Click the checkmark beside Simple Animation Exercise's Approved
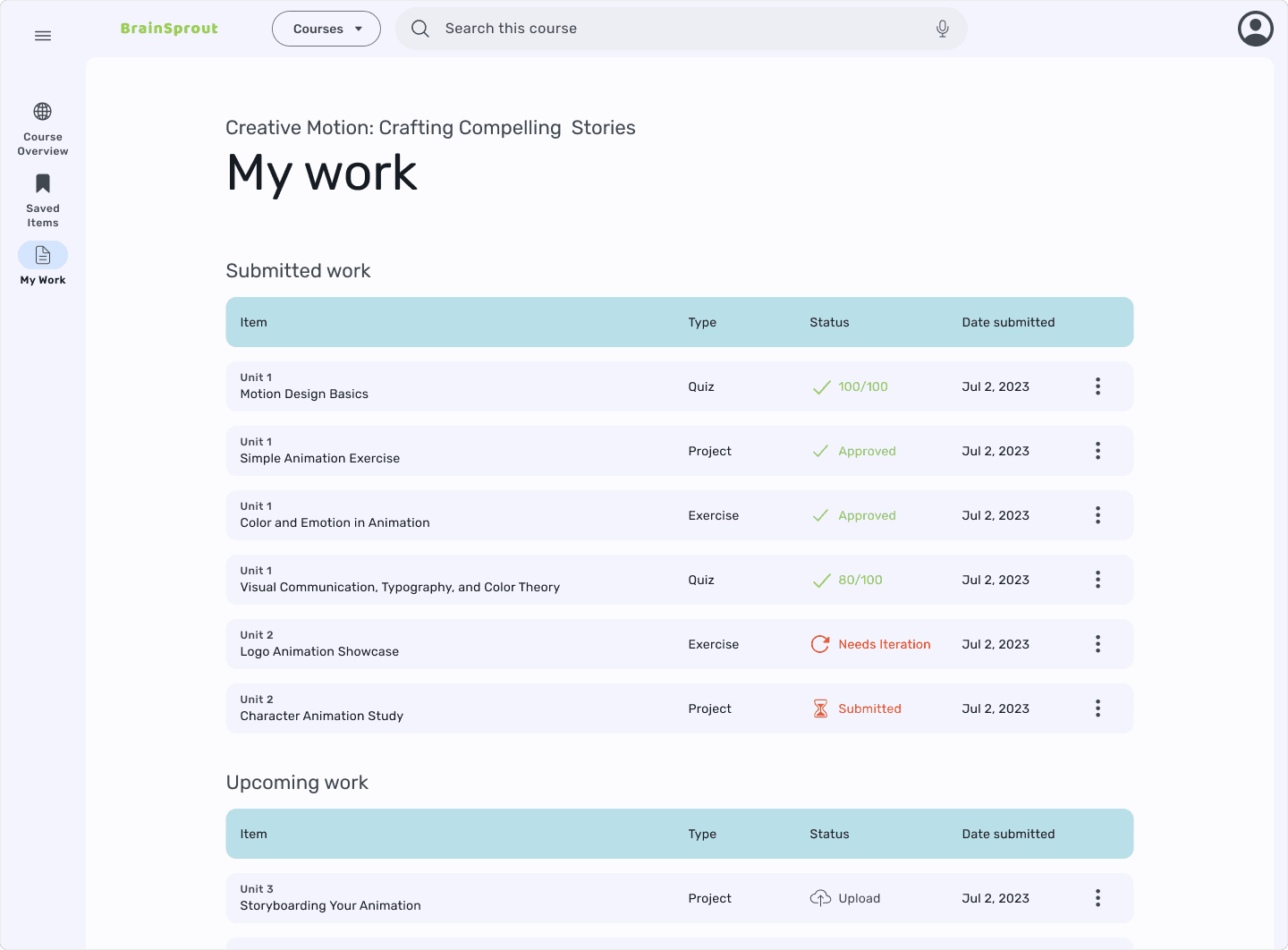 [x=820, y=451]
